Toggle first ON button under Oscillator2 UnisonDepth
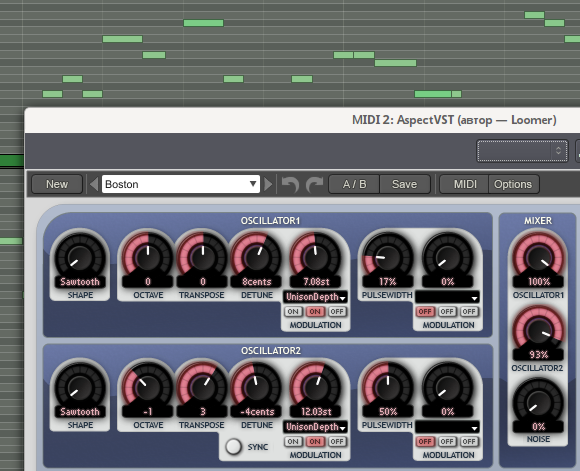 pos(293,441)
